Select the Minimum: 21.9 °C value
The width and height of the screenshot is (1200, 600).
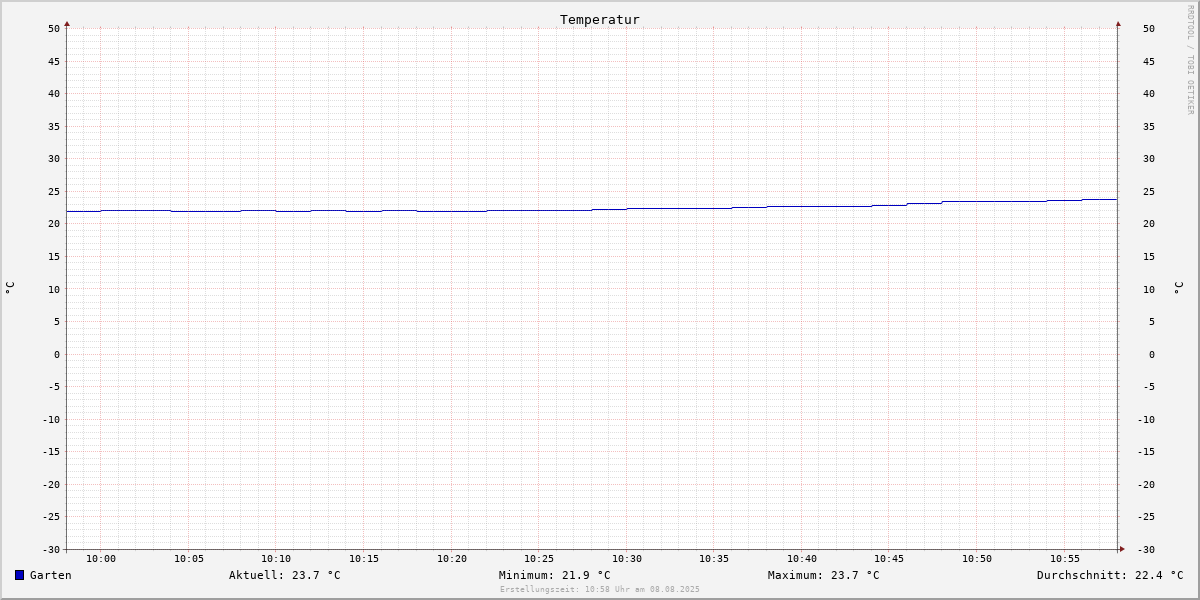pyautogui.click(x=555, y=575)
